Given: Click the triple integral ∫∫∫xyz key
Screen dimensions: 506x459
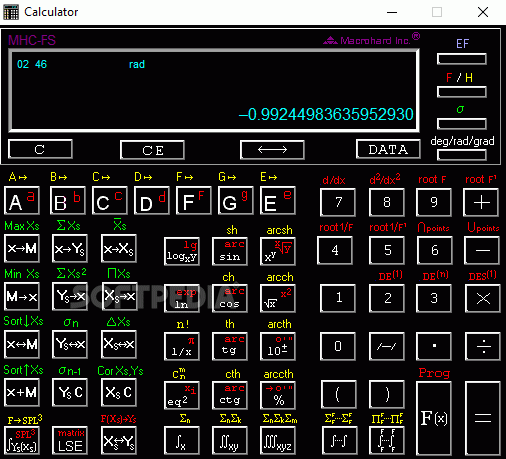Looking at the screenshot, I should pos(277,441).
